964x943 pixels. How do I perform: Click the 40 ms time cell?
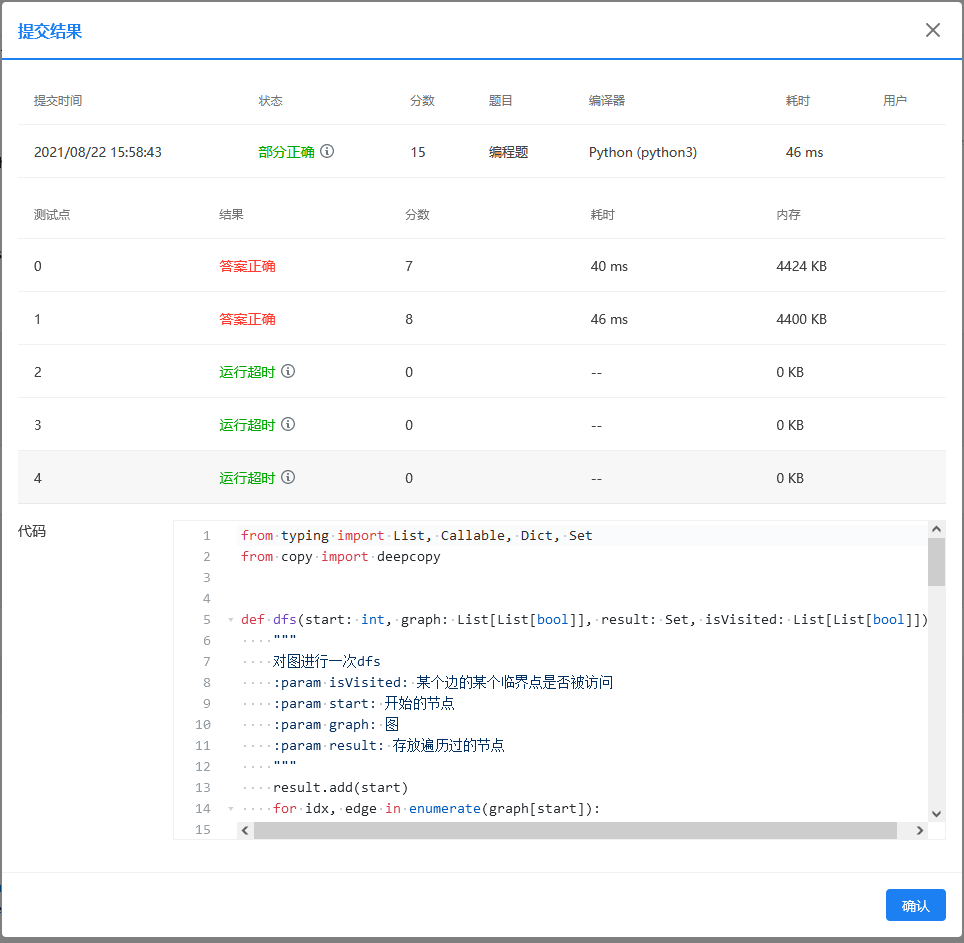click(x=609, y=266)
